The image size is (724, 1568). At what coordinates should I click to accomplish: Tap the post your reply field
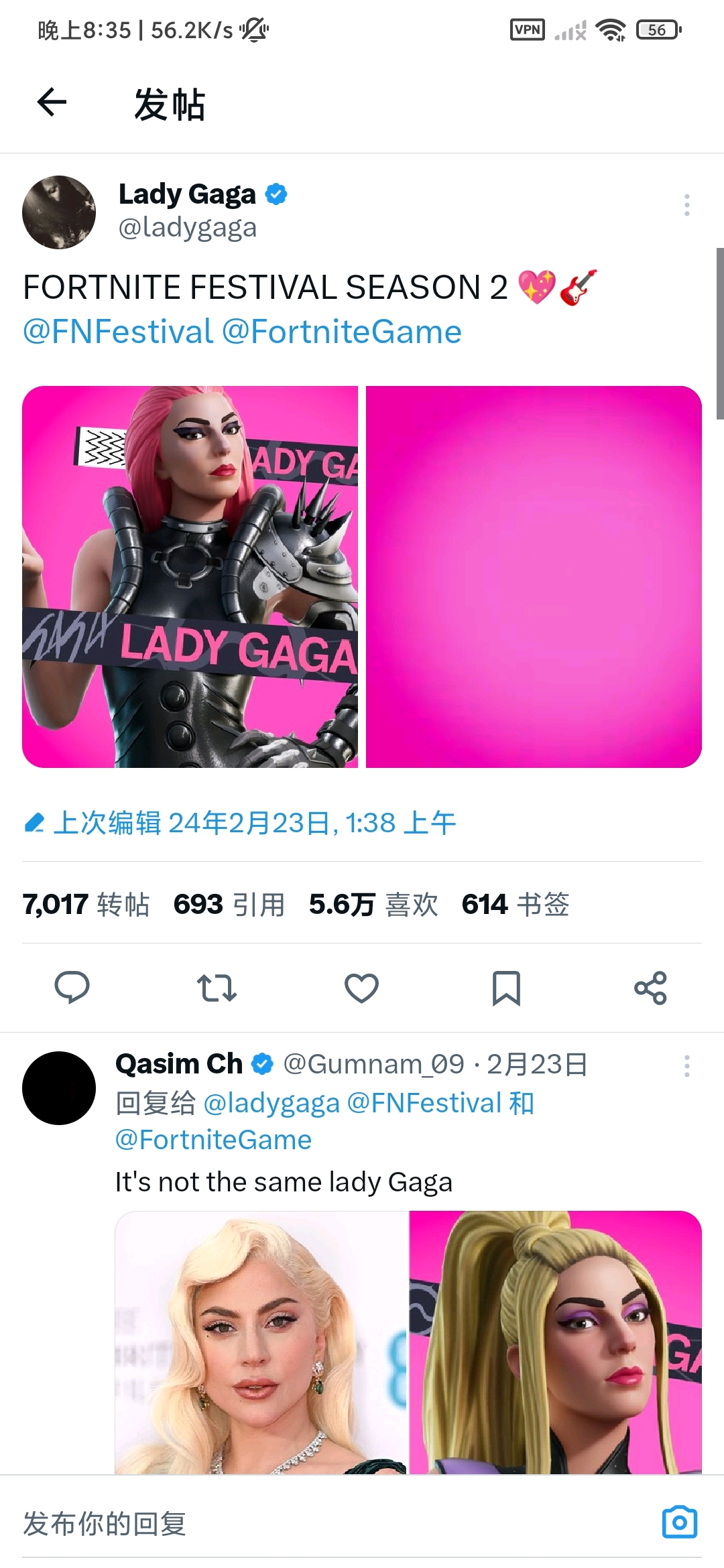pyautogui.click(x=335, y=1523)
